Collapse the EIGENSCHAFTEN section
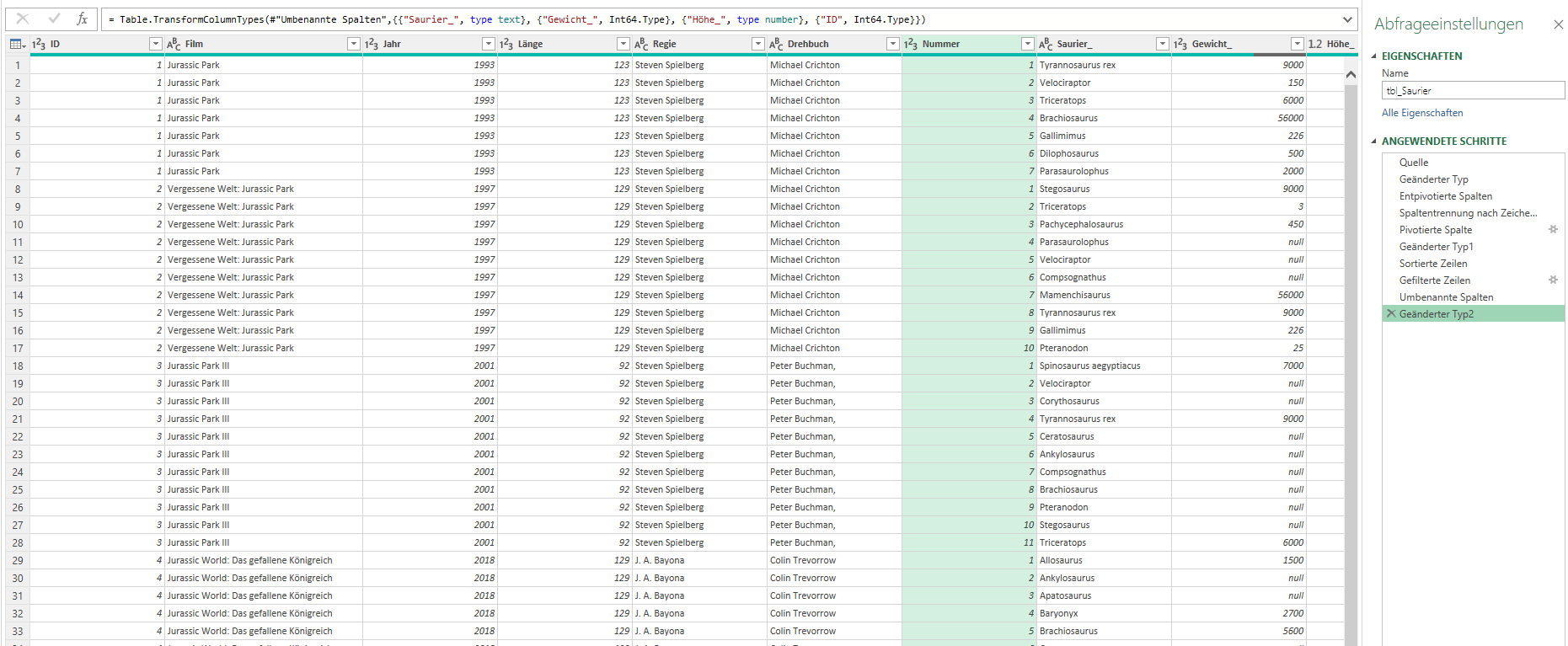1568x646 pixels. pyautogui.click(x=1374, y=56)
